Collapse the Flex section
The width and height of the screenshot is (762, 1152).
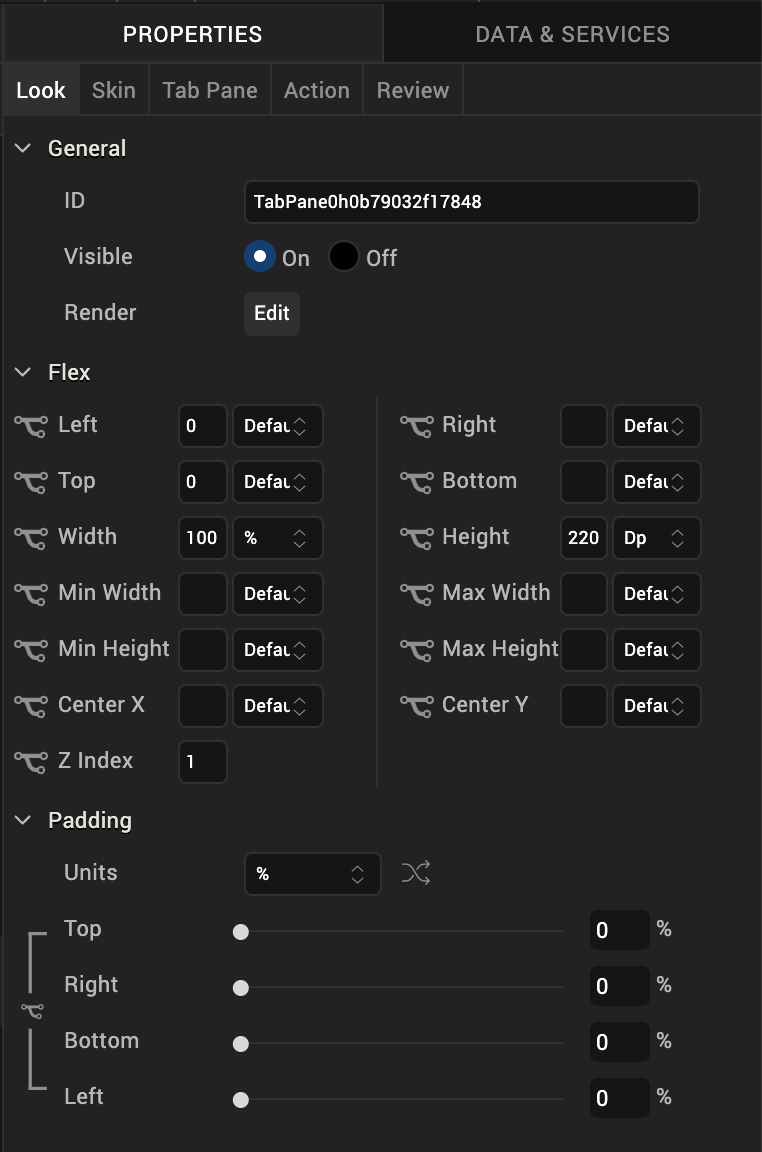(23, 373)
